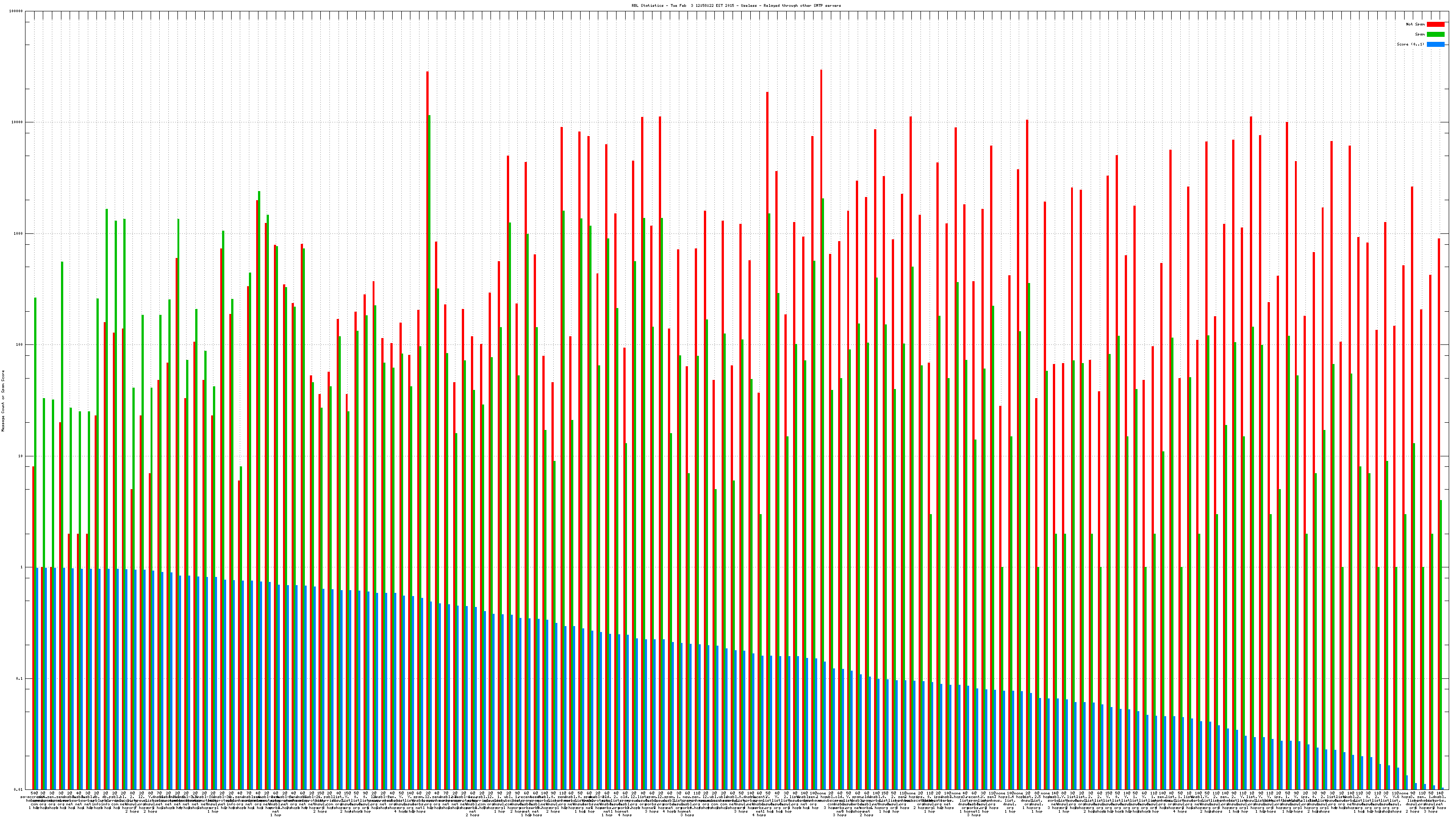This screenshot has width=1456, height=819.
Task: Click the 10000 y-axis tick label
Action: [18, 123]
